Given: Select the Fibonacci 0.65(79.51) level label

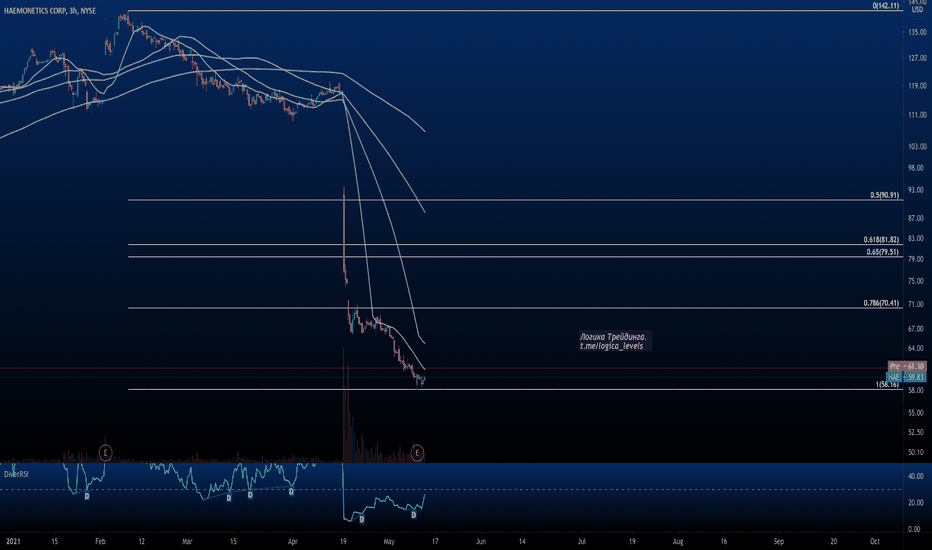Looking at the screenshot, I should (x=883, y=252).
